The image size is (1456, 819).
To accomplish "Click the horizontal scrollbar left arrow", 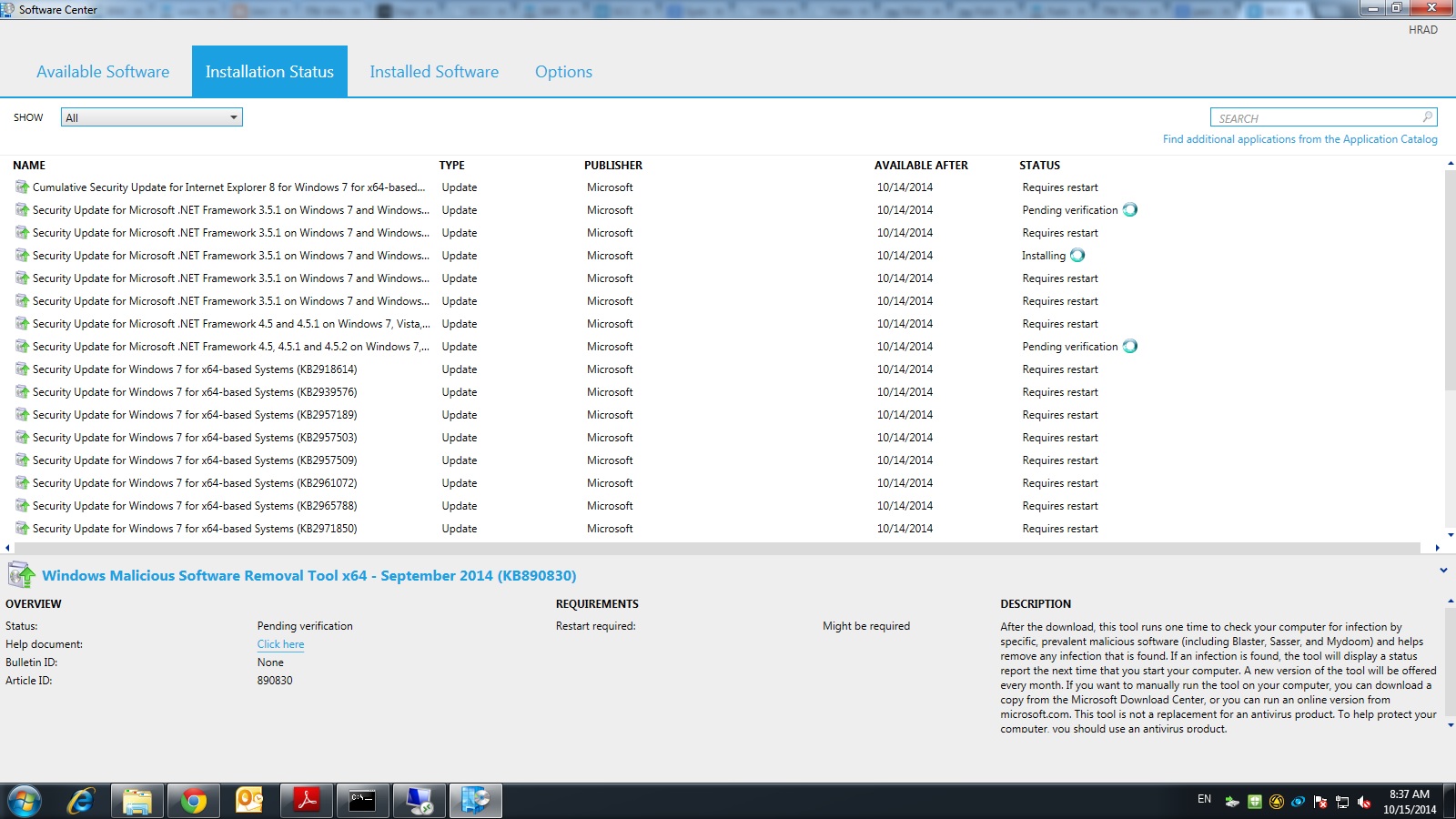I will coord(7,548).
